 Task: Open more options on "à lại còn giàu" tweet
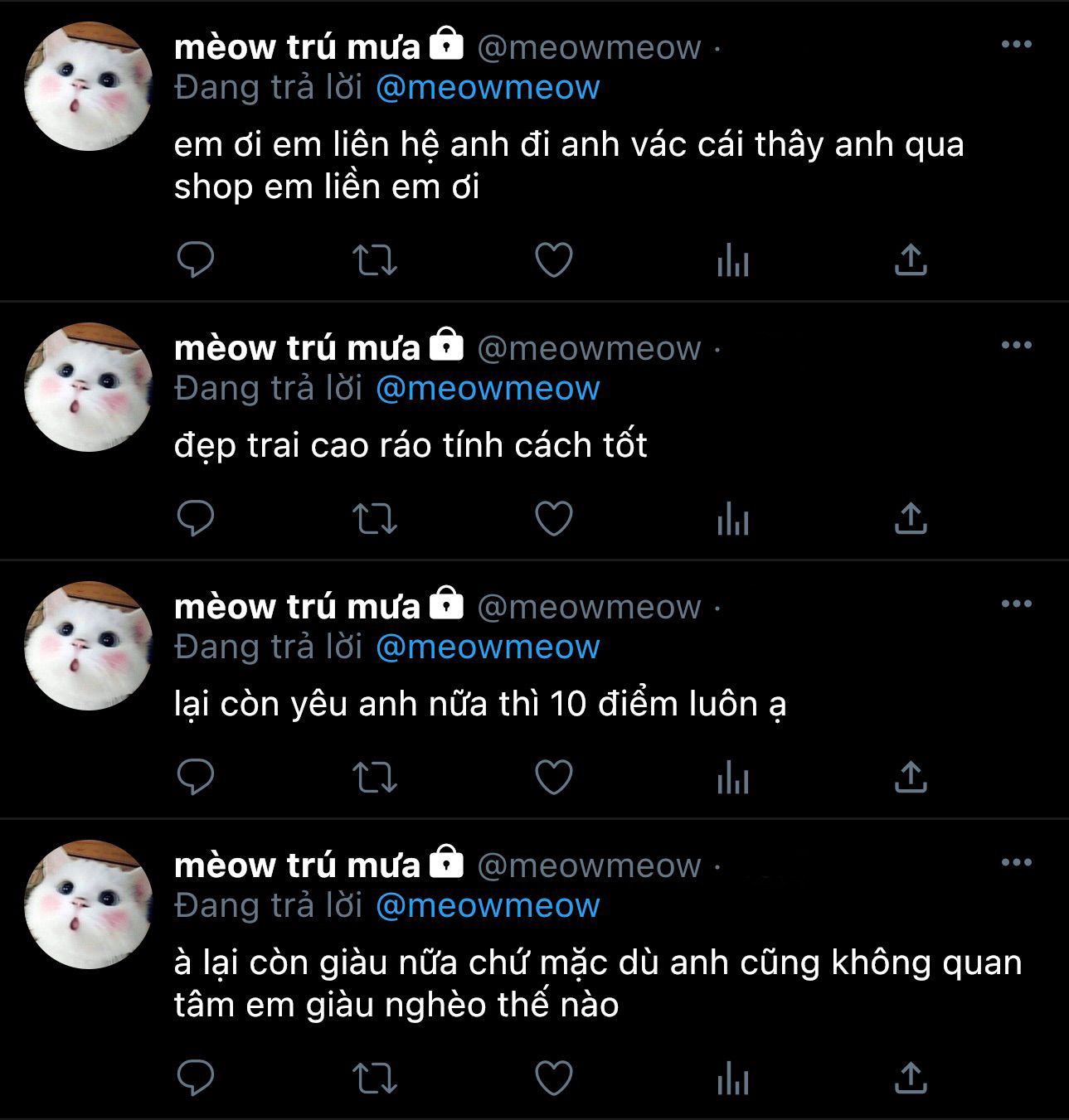coord(1017,863)
